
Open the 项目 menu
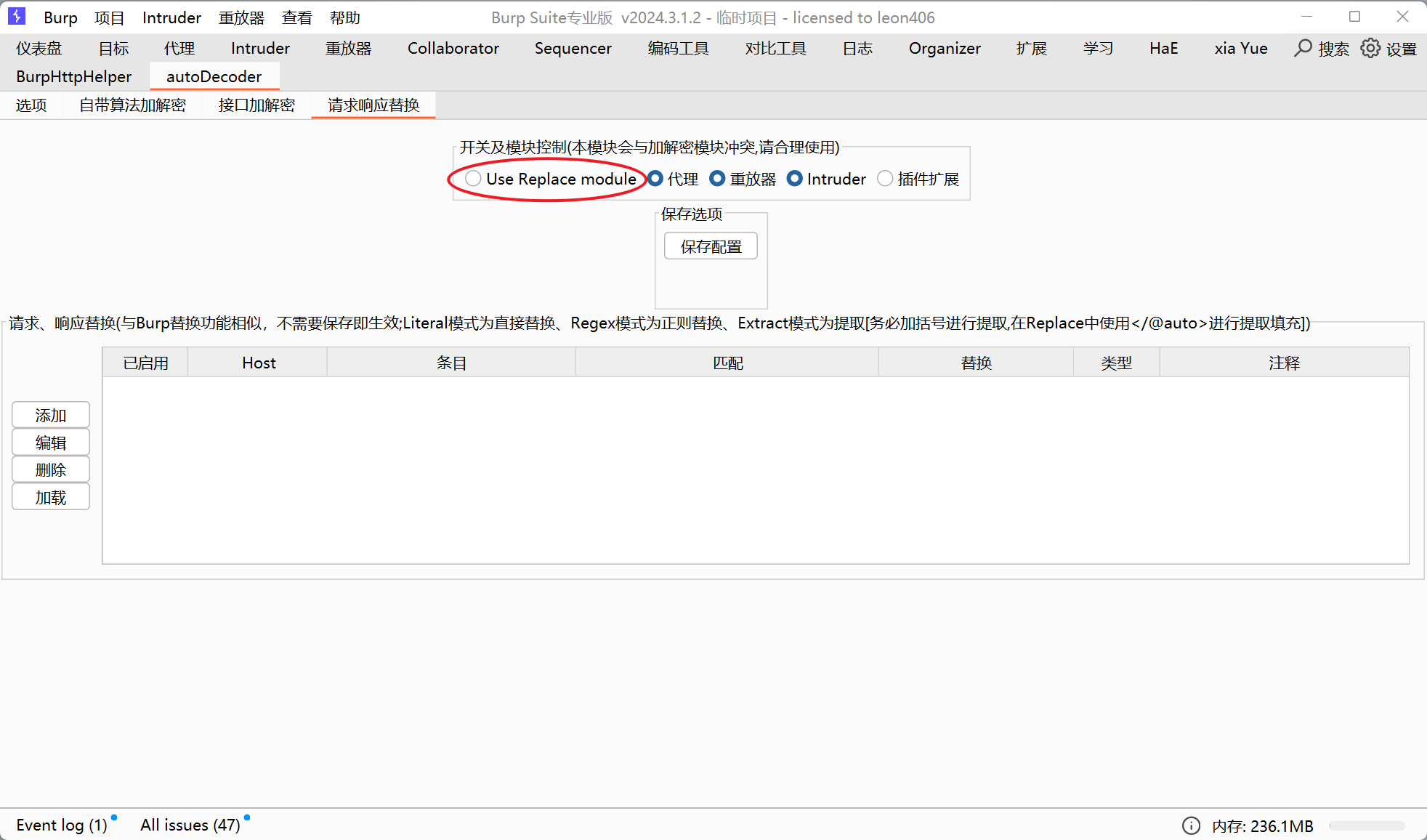tap(109, 17)
